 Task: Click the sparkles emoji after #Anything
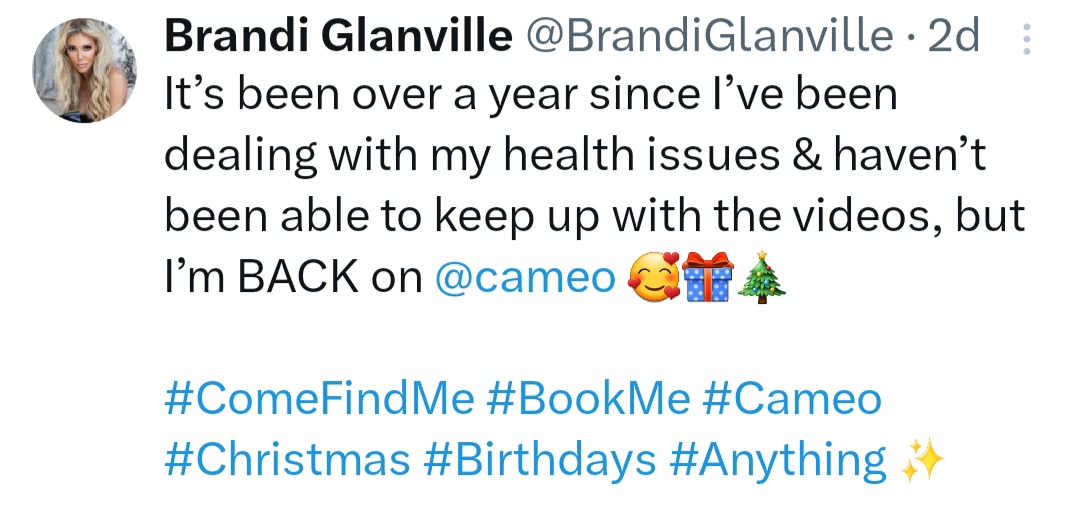pos(922,461)
